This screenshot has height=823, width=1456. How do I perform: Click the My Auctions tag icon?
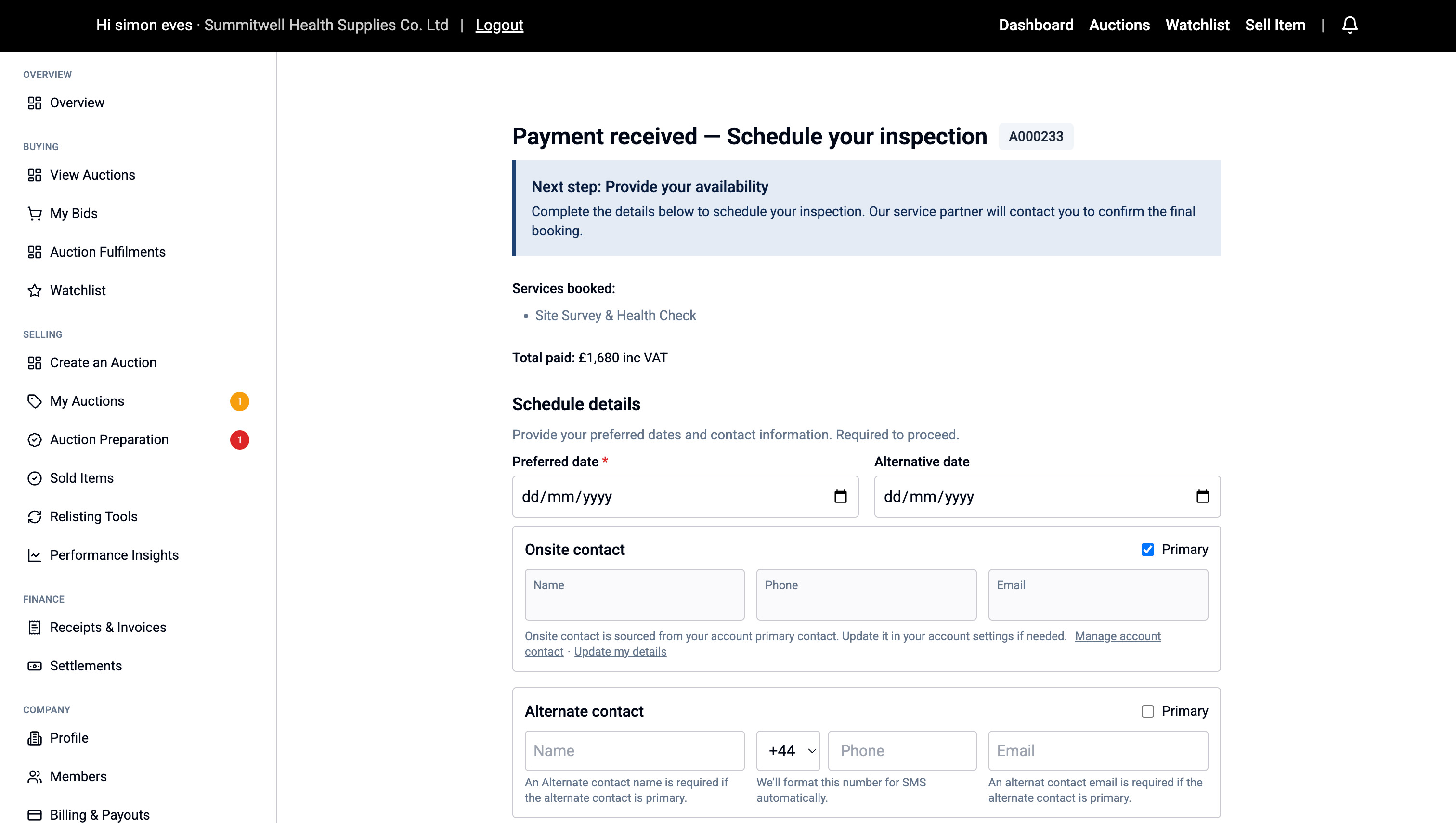click(35, 401)
